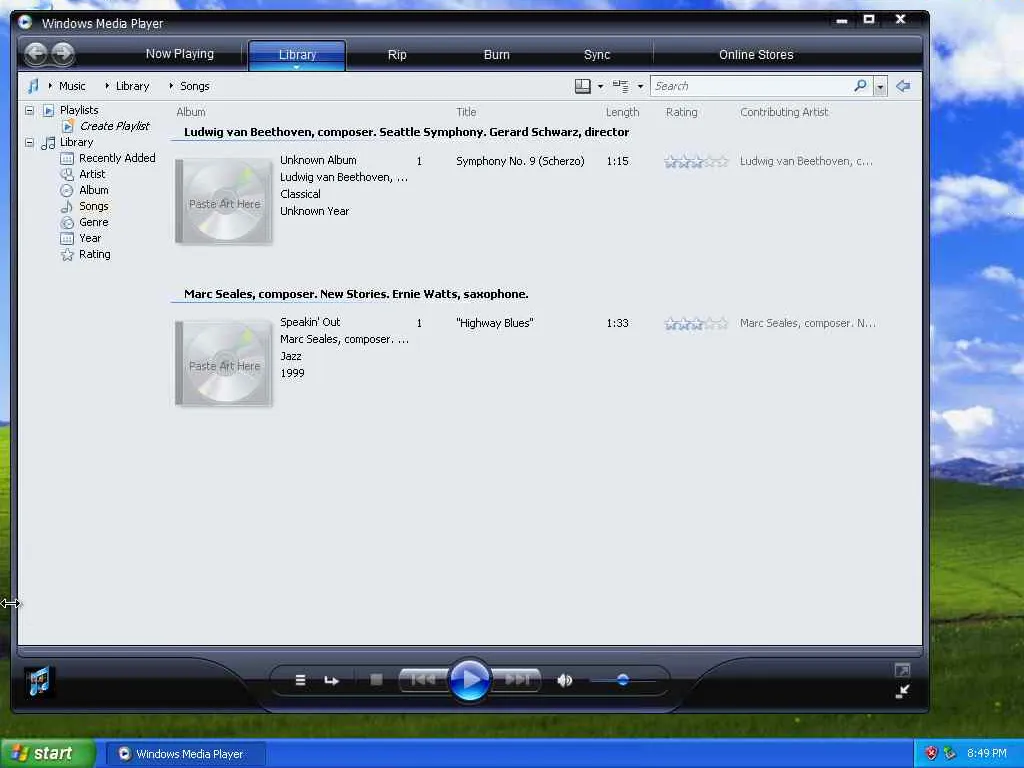Click the network tray icon

pyautogui.click(x=950, y=753)
